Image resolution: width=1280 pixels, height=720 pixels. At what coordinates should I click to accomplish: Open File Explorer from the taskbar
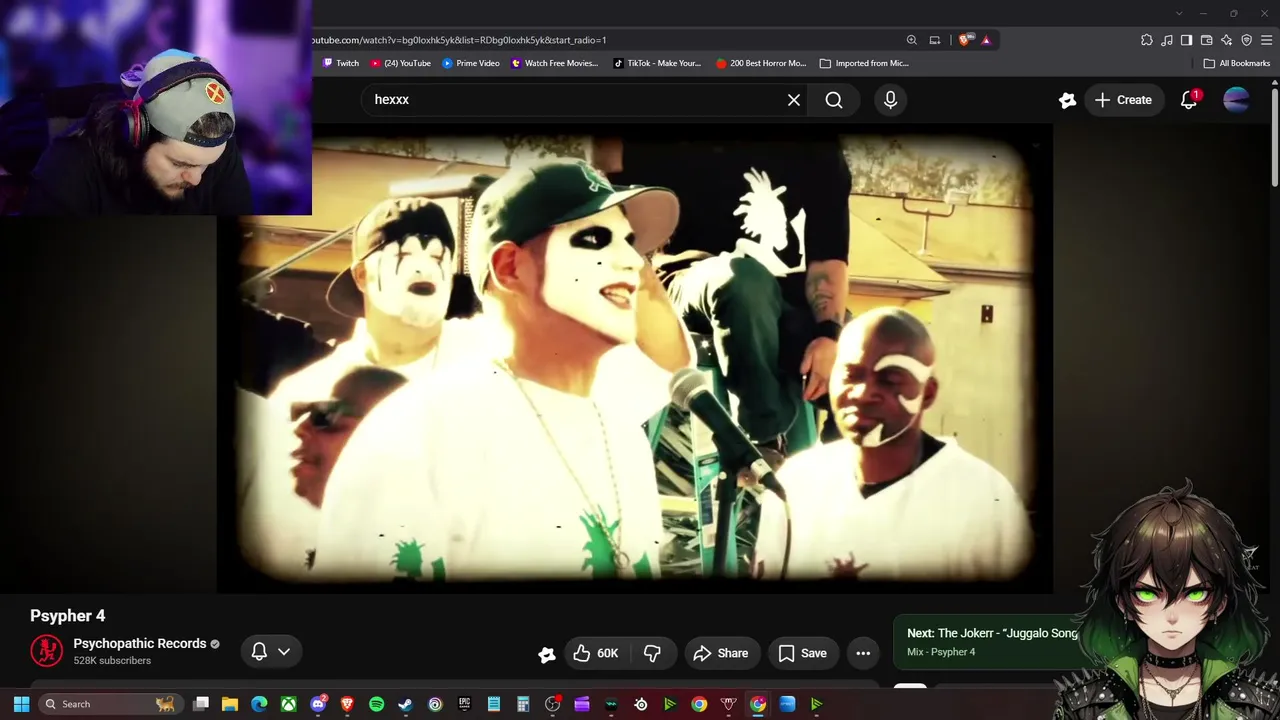point(230,704)
